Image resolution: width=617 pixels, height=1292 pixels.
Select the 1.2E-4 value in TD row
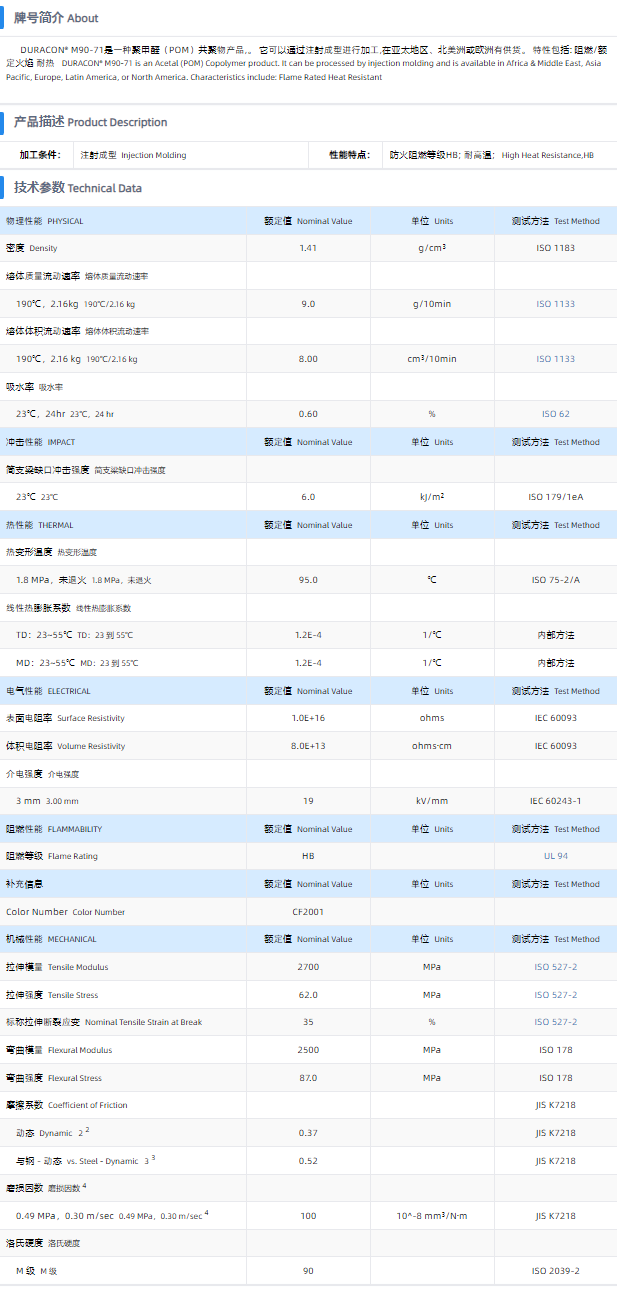click(308, 635)
